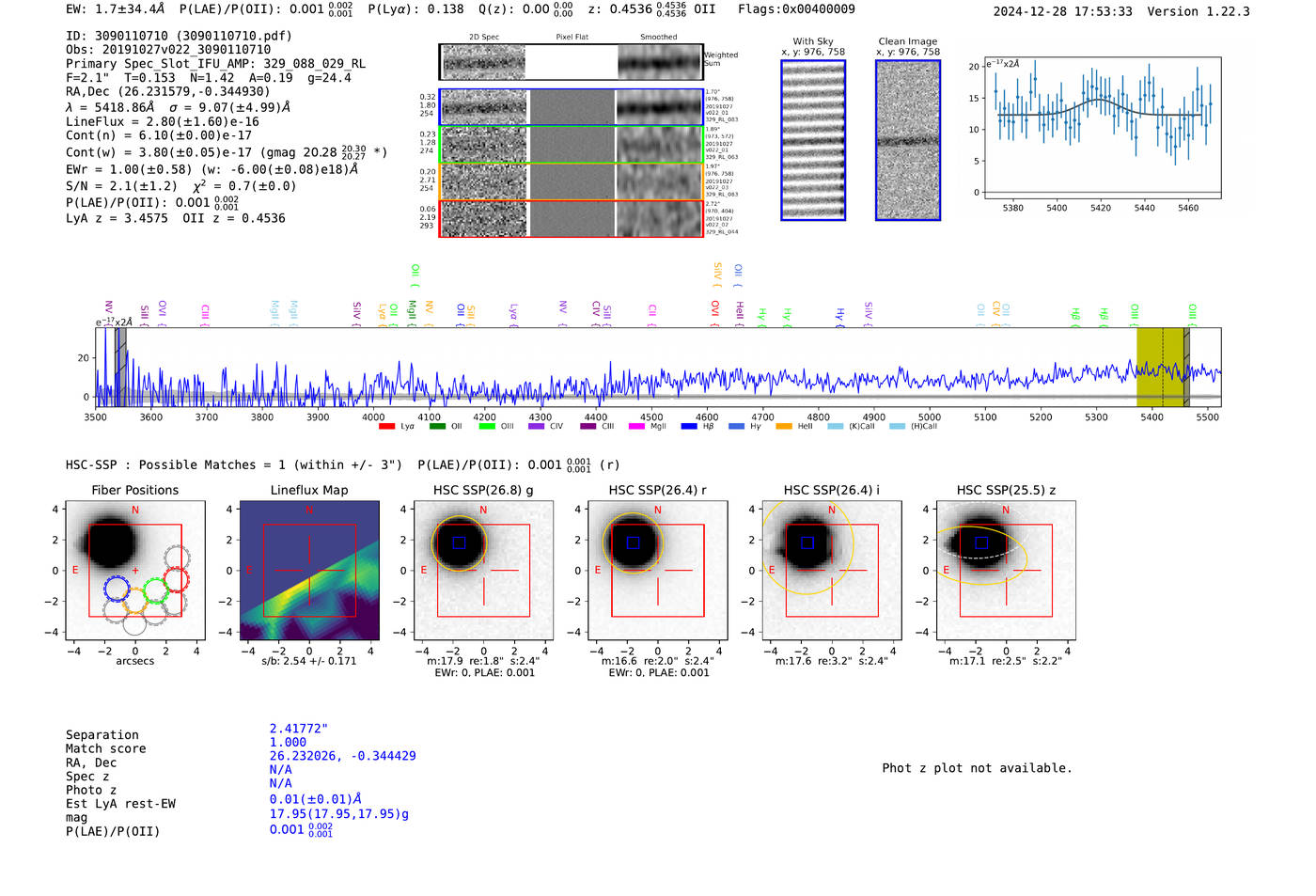Click the red dashed fiber circle in Fiber Positions
Image resolution: width=1316 pixels, height=896 pixels.
177,580
